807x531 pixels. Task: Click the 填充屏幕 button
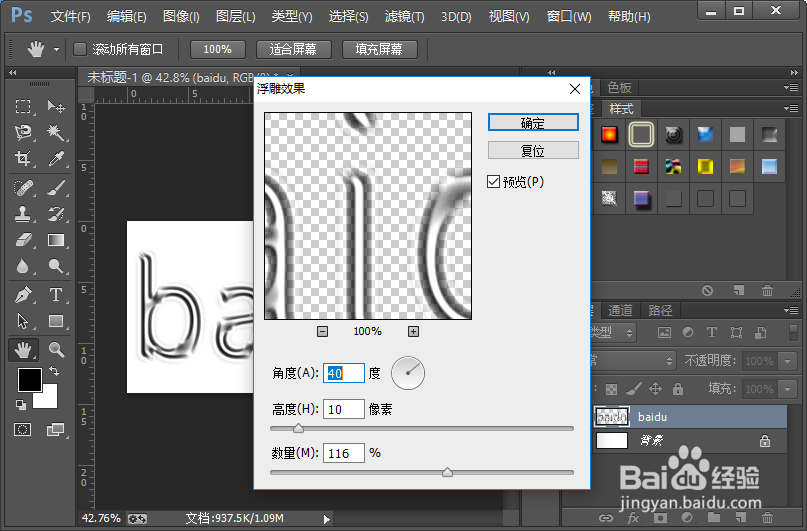click(379, 49)
